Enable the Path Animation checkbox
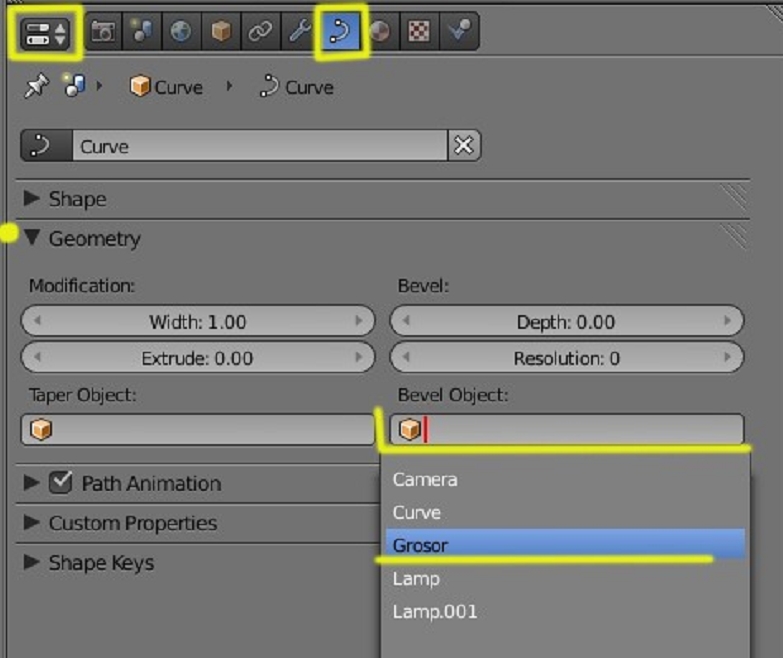 pyautogui.click(x=61, y=483)
